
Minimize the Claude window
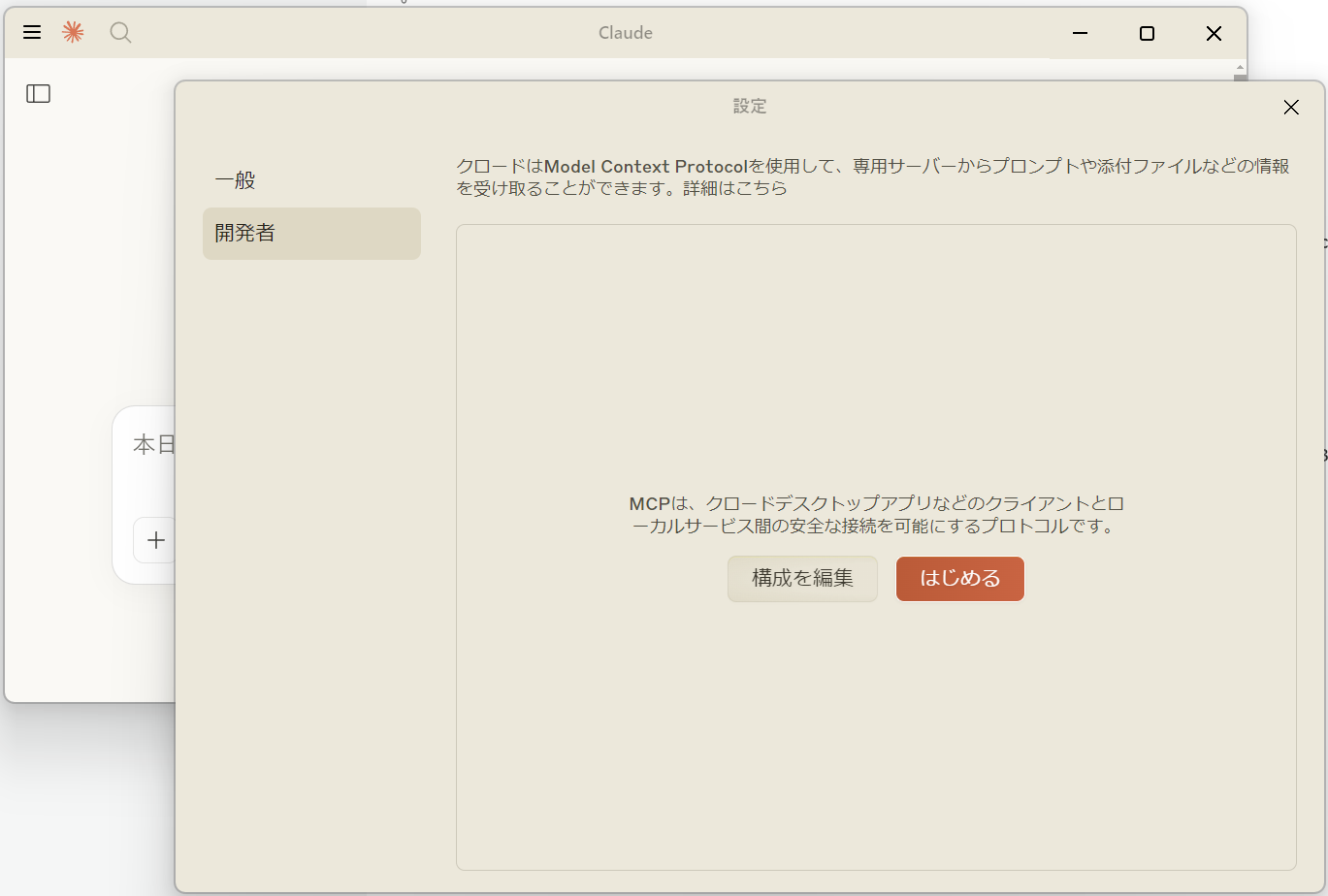(1080, 34)
